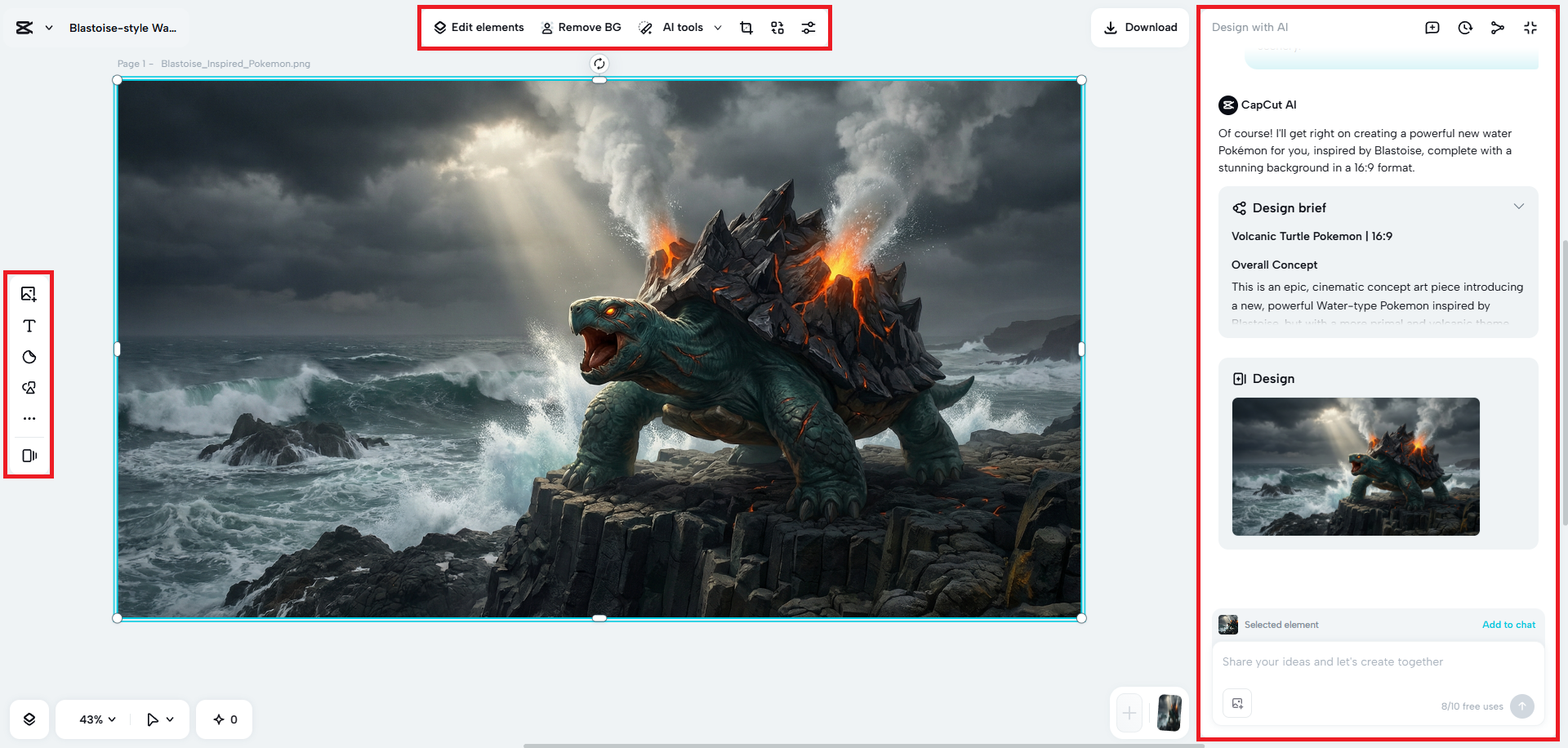This screenshot has width=1568, height=748.
Task: Click the credits counter showing 0
Action: pyautogui.click(x=225, y=719)
